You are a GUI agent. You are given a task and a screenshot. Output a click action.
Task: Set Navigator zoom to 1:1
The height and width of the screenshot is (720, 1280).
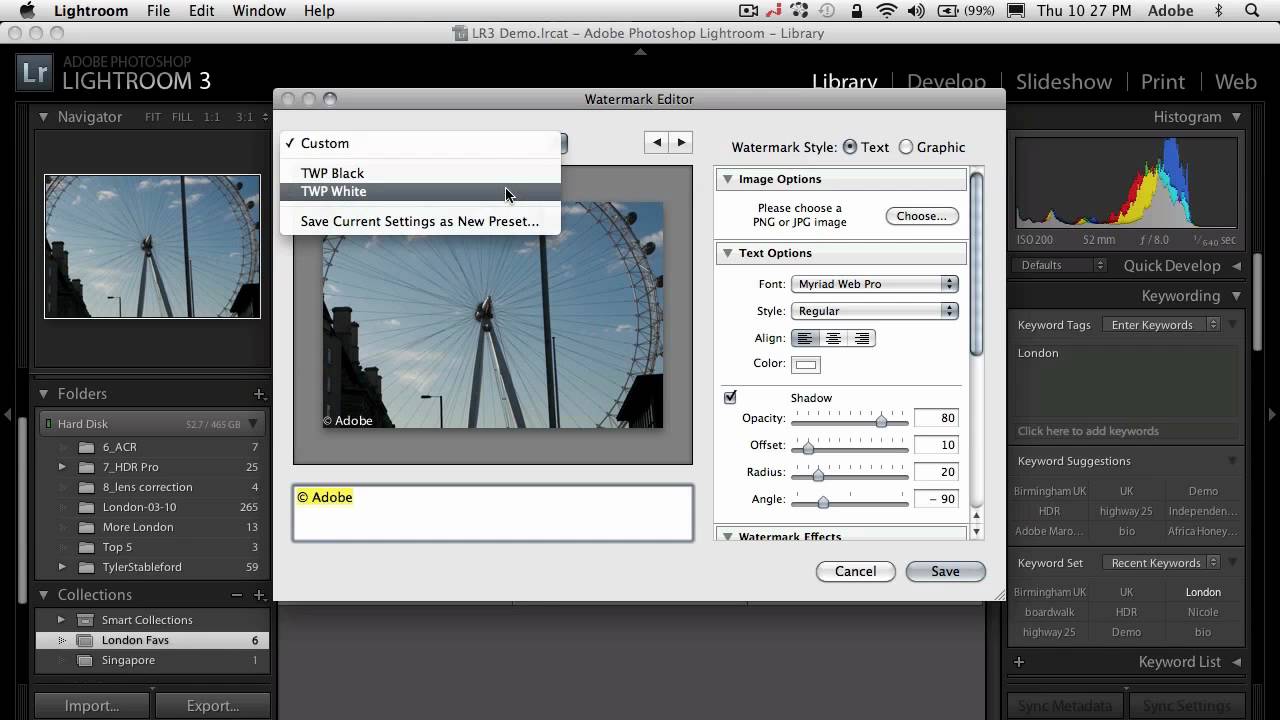(212, 117)
